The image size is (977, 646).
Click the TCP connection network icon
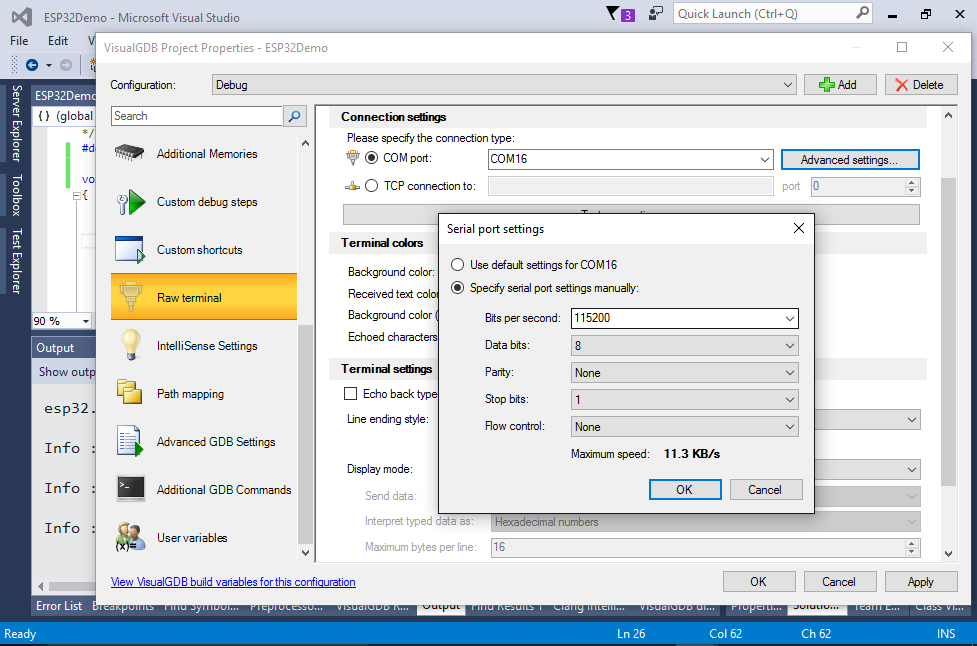(x=353, y=186)
